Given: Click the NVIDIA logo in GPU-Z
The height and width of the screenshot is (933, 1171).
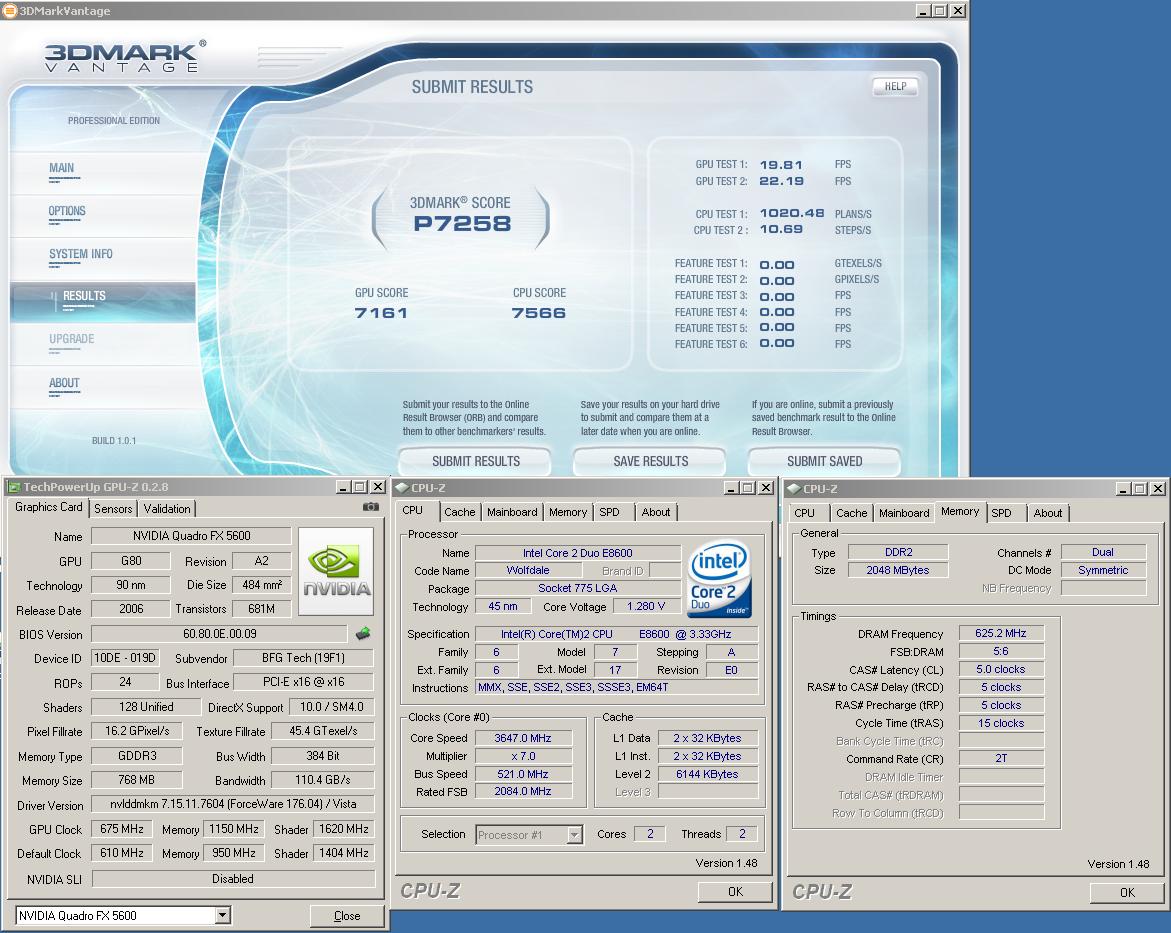Looking at the screenshot, I should 336,571.
